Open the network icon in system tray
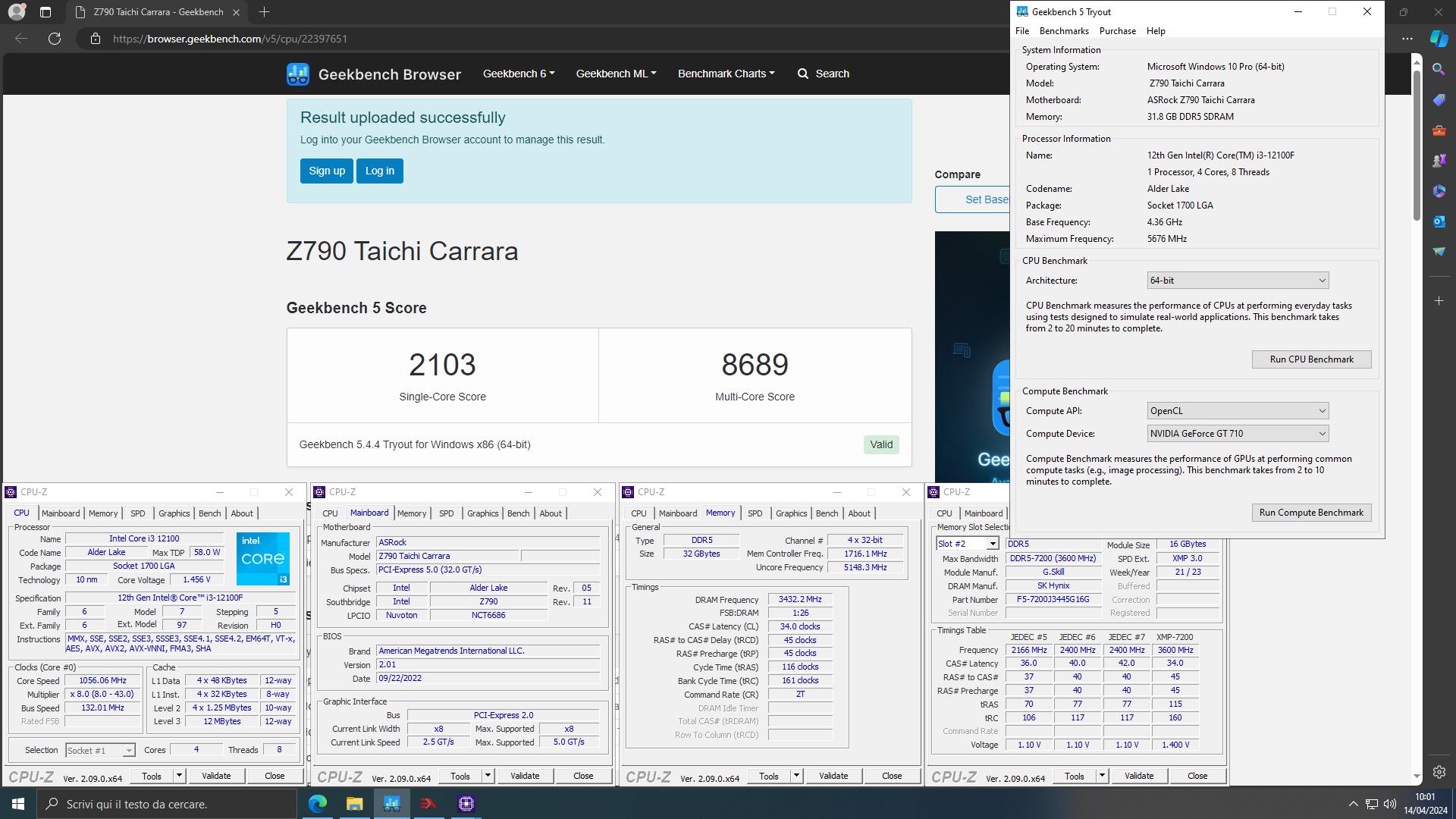 tap(1372, 804)
